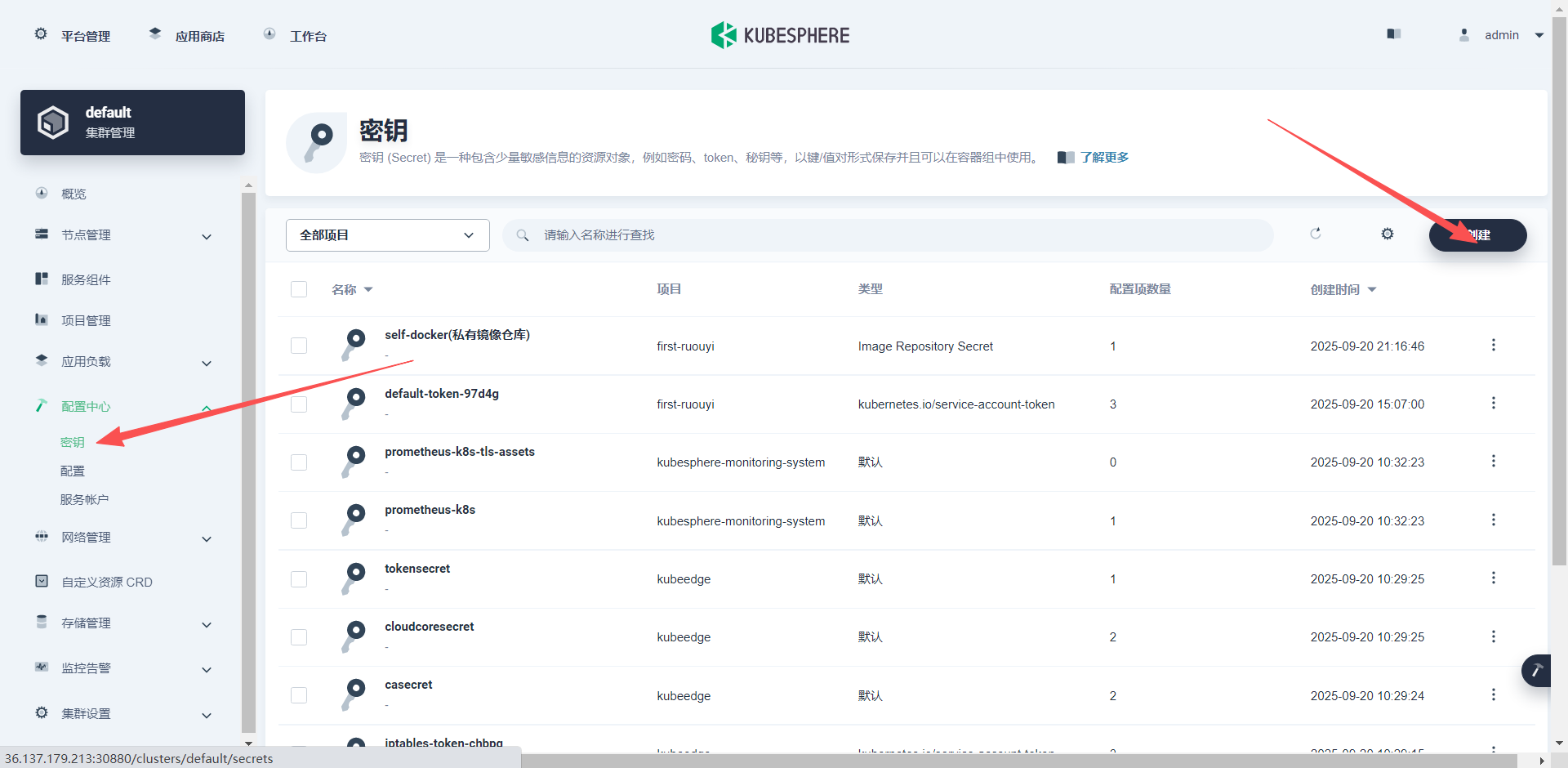
Task: Click the App Store icon (应用商店)
Action: [x=155, y=34]
